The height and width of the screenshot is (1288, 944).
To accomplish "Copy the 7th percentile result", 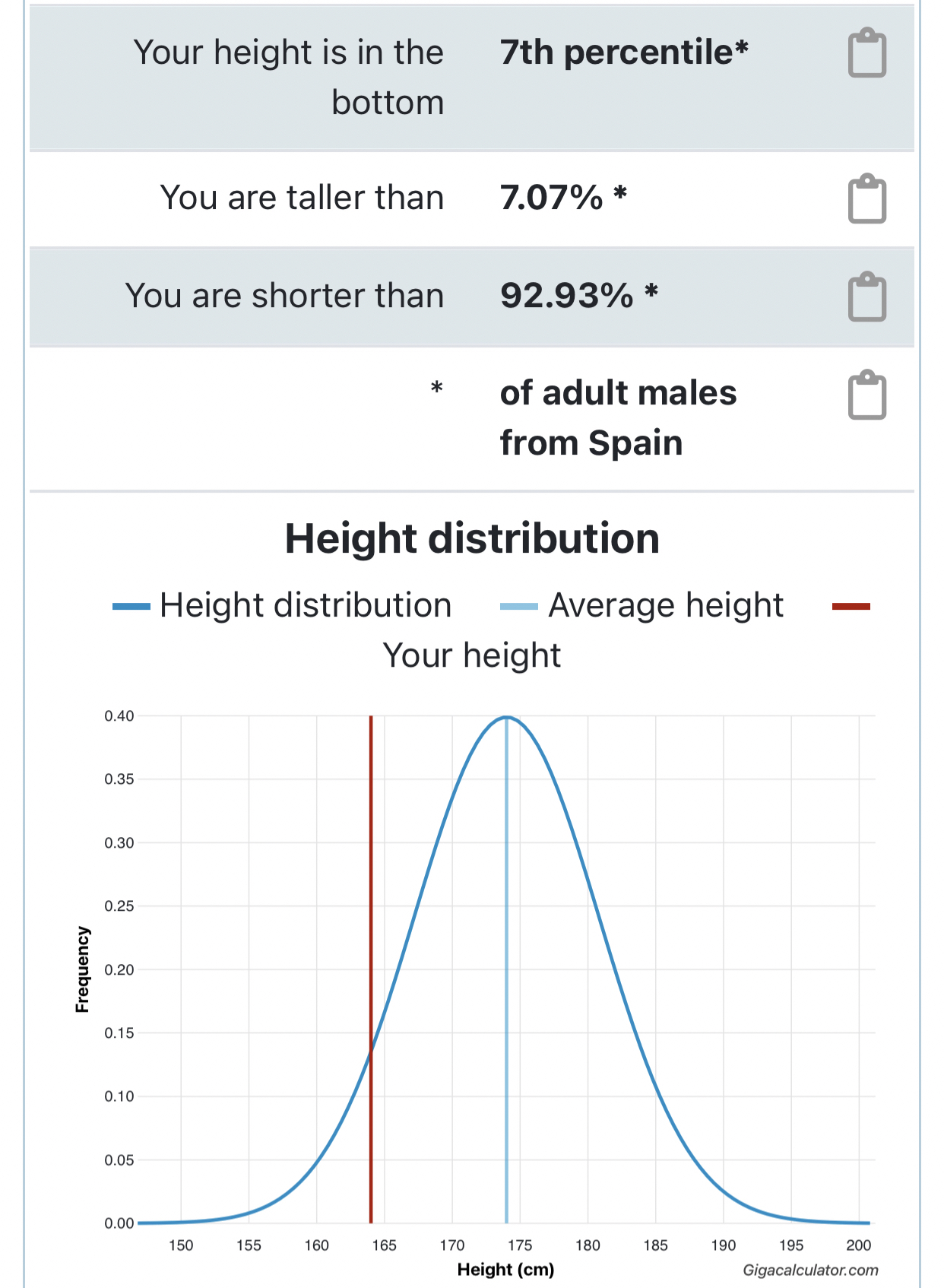I will coord(866,53).
